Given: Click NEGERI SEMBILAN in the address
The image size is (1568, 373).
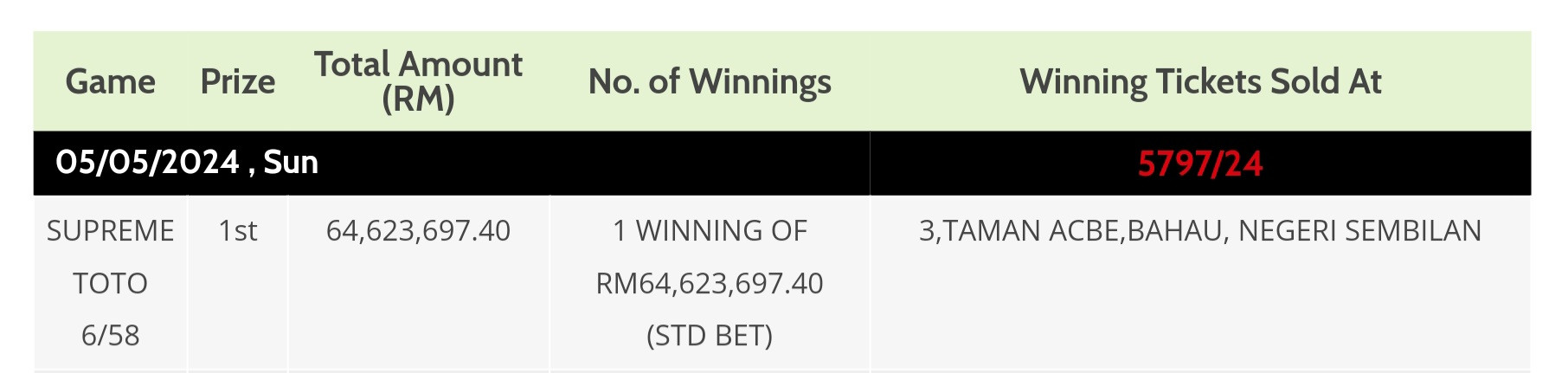Looking at the screenshot, I should (1360, 231).
